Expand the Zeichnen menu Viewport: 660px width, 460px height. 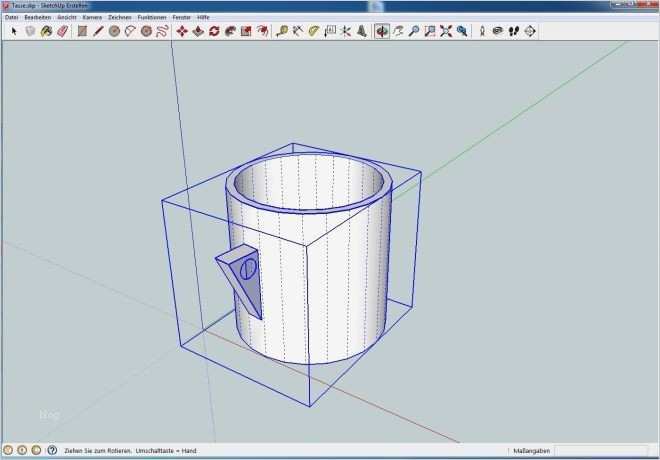pyautogui.click(x=119, y=17)
